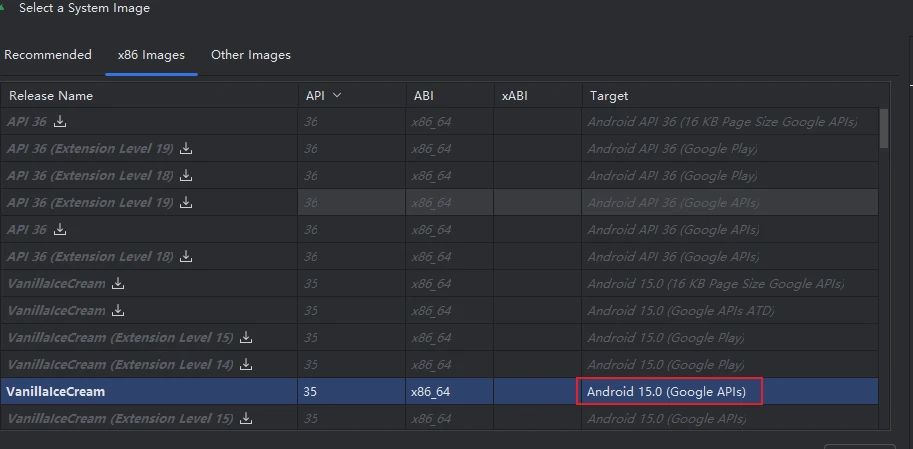
Task: Select the highlighted VanillaIceCream API 35 row
Action: pos(150,392)
